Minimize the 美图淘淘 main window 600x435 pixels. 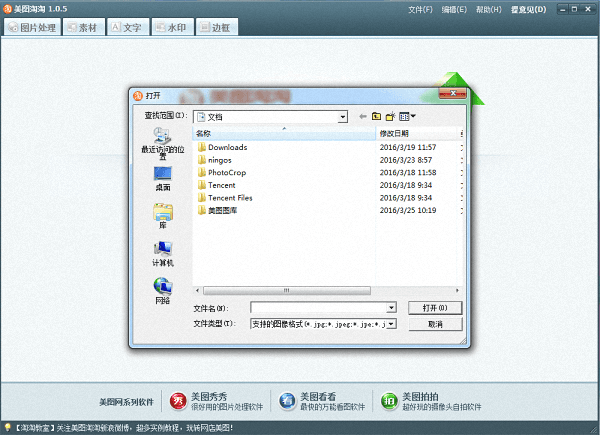[x=562, y=9]
